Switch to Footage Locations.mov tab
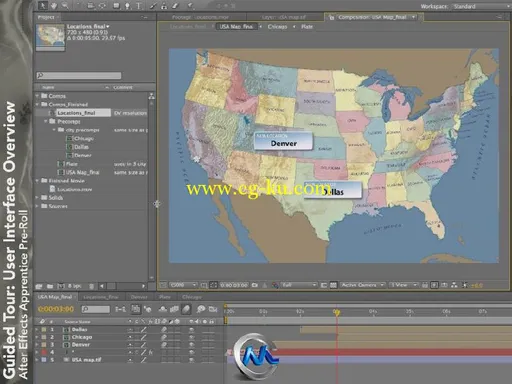 pyautogui.click(x=201, y=17)
